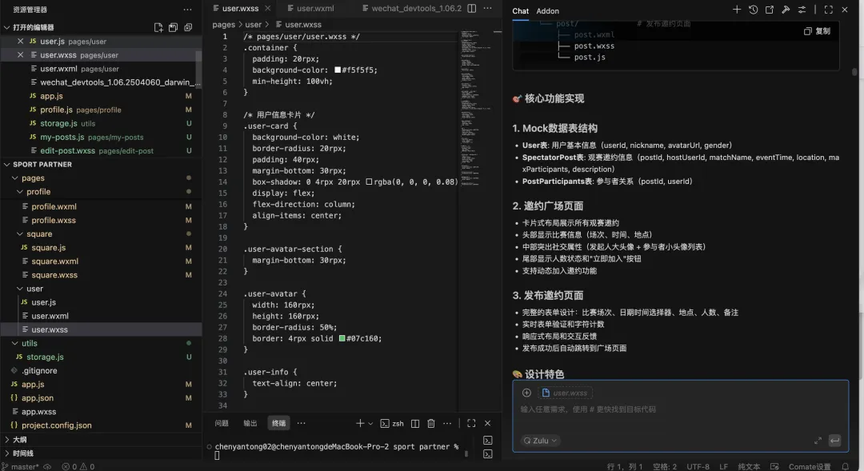This screenshot has height=471, width=864.
Task: Select 终端 panel tab
Action: click(x=279, y=423)
